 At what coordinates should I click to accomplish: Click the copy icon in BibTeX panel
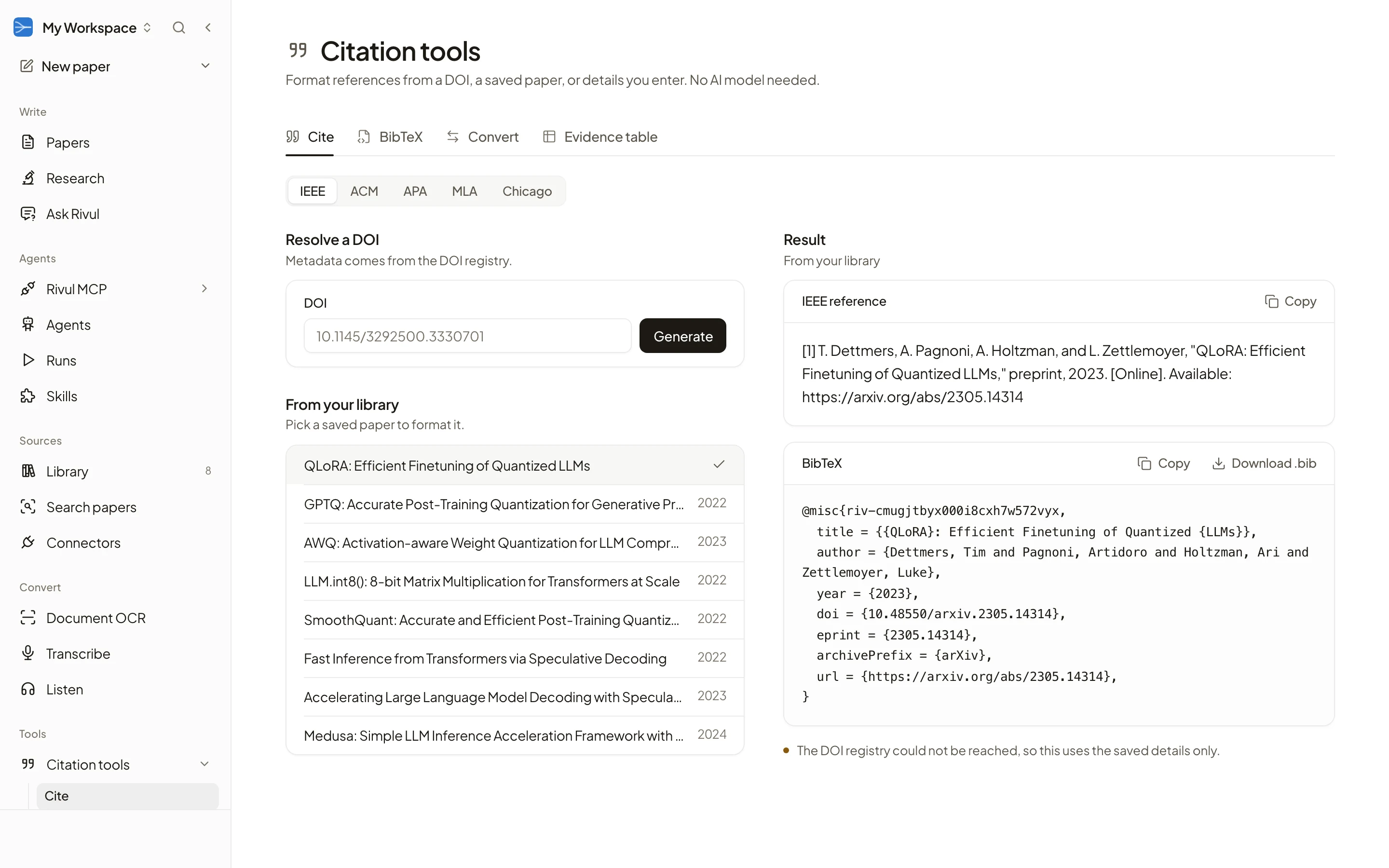pyautogui.click(x=1144, y=463)
